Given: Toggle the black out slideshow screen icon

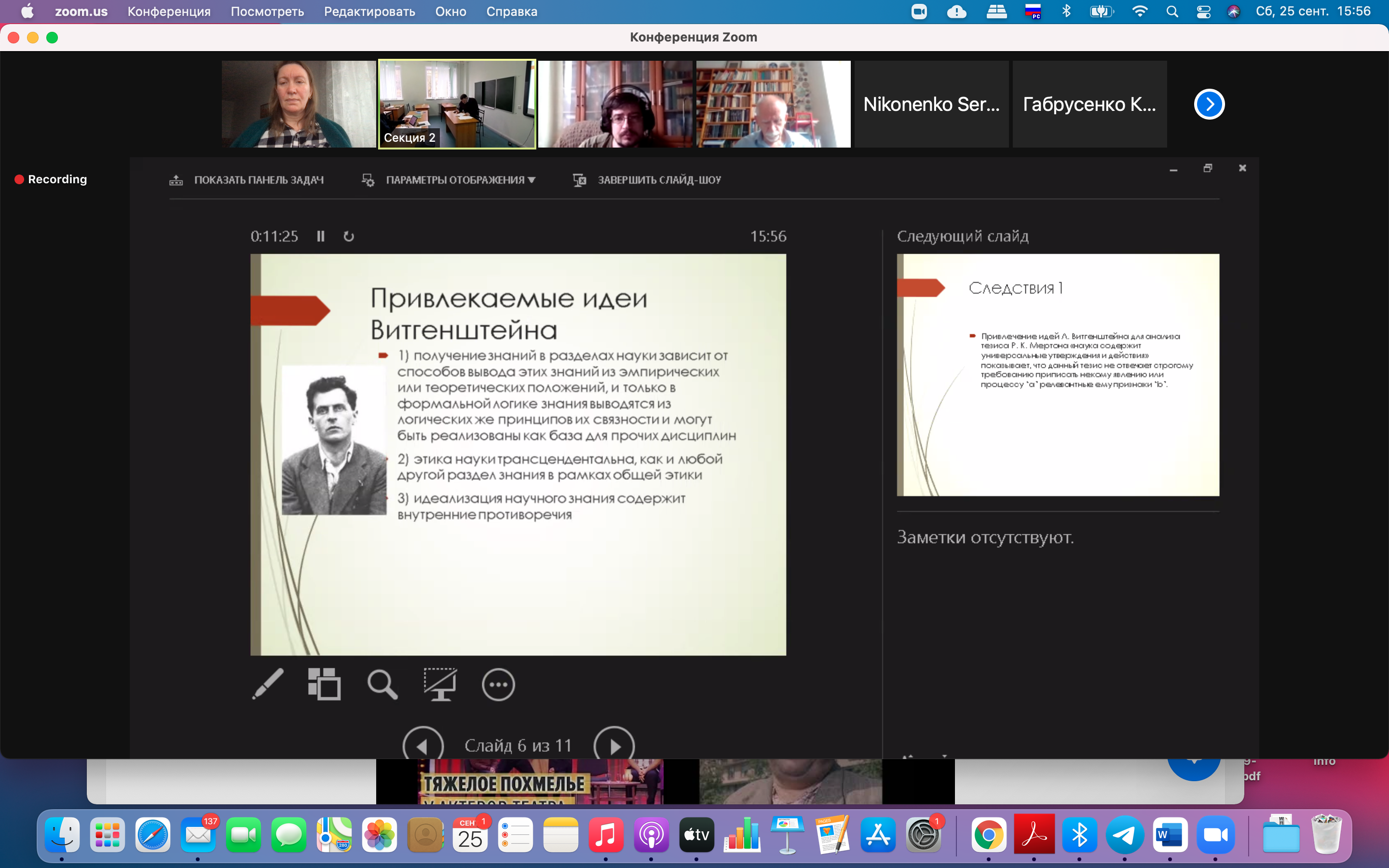Looking at the screenshot, I should [x=440, y=684].
